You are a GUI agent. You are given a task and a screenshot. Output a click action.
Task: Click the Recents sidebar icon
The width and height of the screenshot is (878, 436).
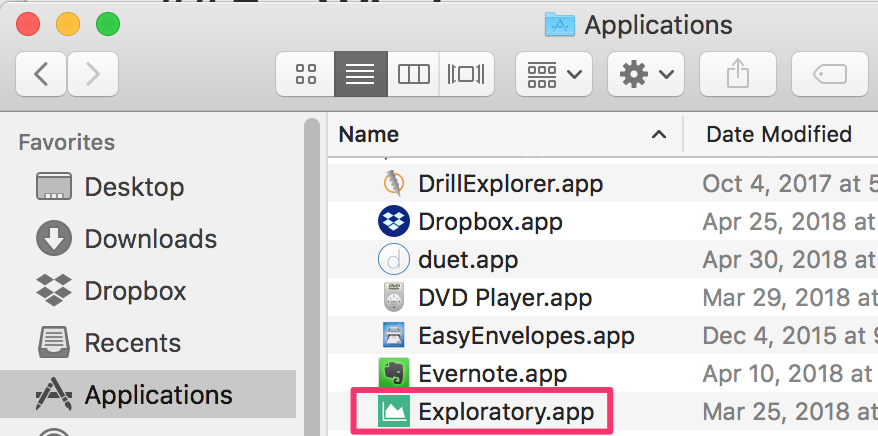click(54, 342)
